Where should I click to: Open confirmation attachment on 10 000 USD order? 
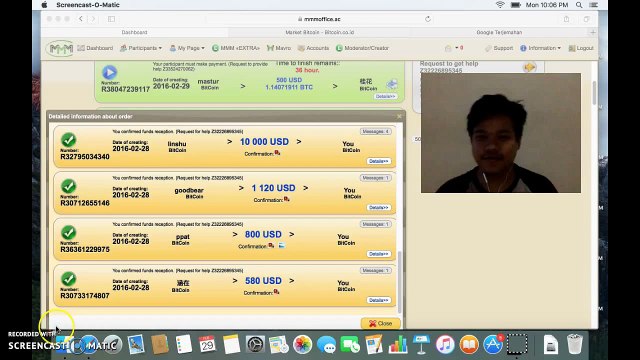tap(278, 153)
